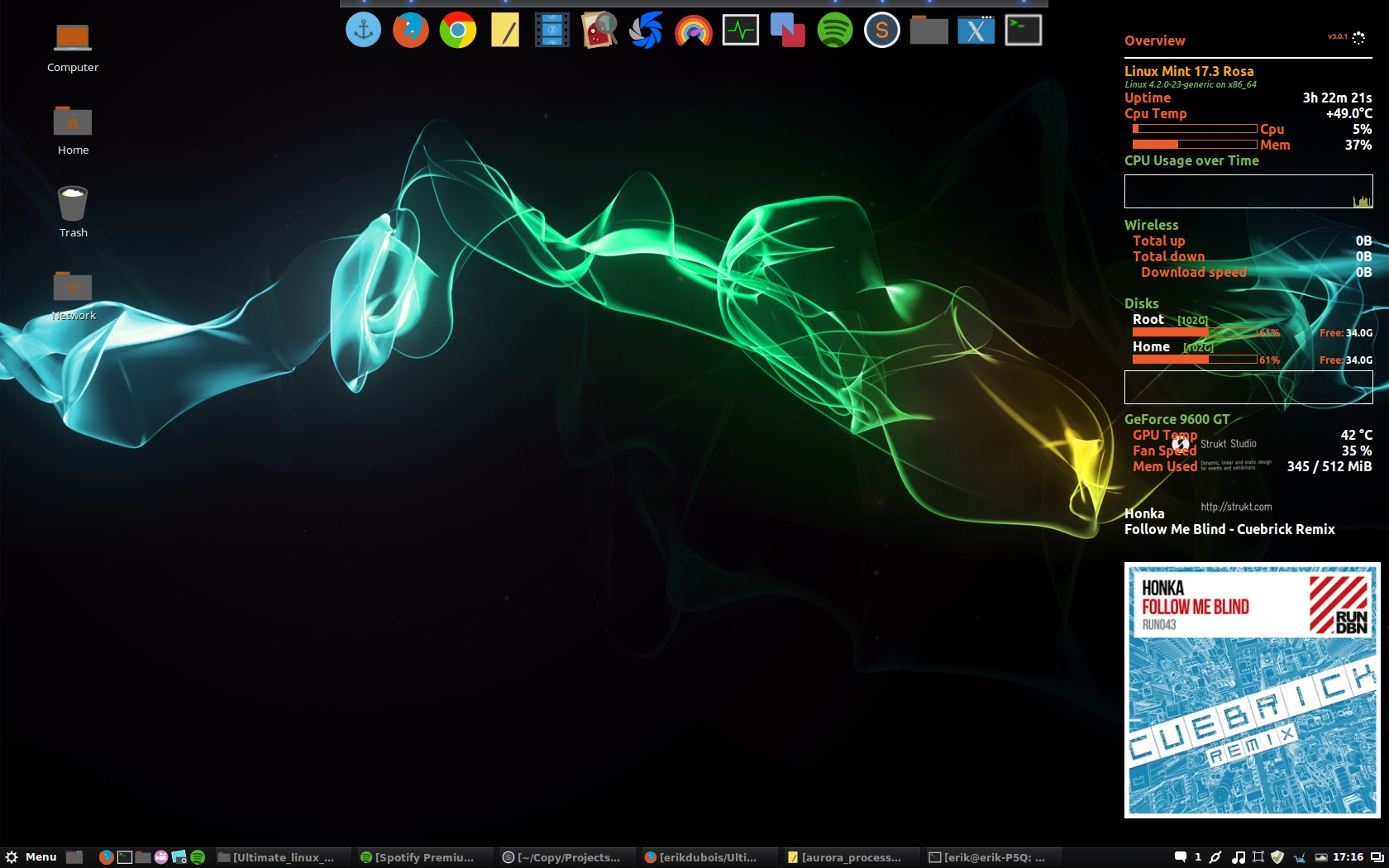Image resolution: width=1389 pixels, height=868 pixels.
Task: Open the music note sound applet
Action: [x=1238, y=857]
